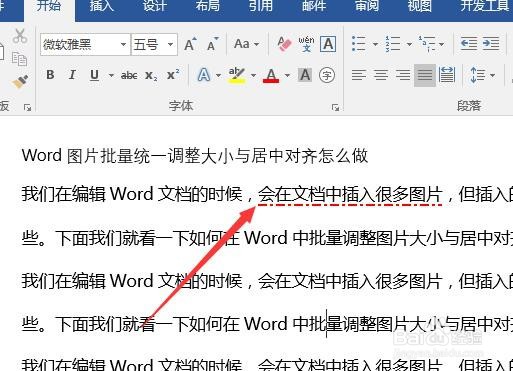This screenshot has height=371, width=513.
Task: Switch to the 视图 tab
Action: coord(419,6)
